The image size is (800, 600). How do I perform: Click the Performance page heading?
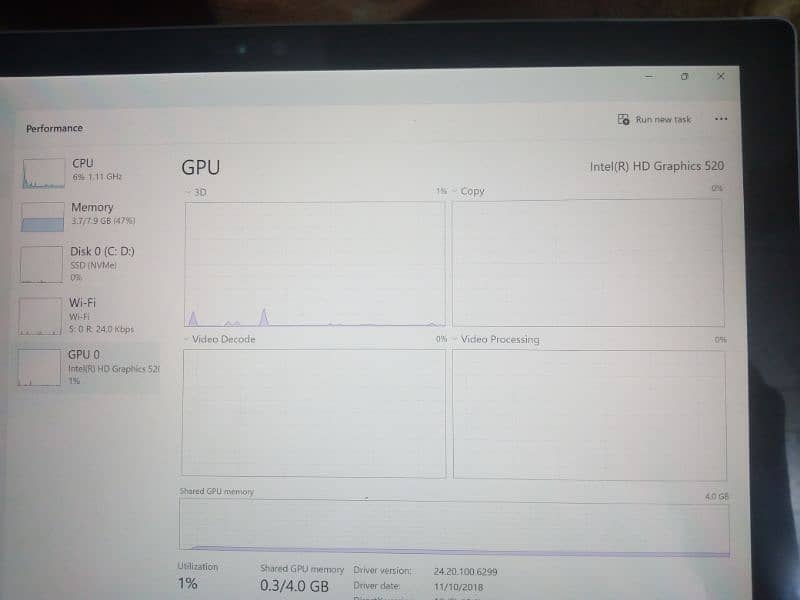[55, 128]
